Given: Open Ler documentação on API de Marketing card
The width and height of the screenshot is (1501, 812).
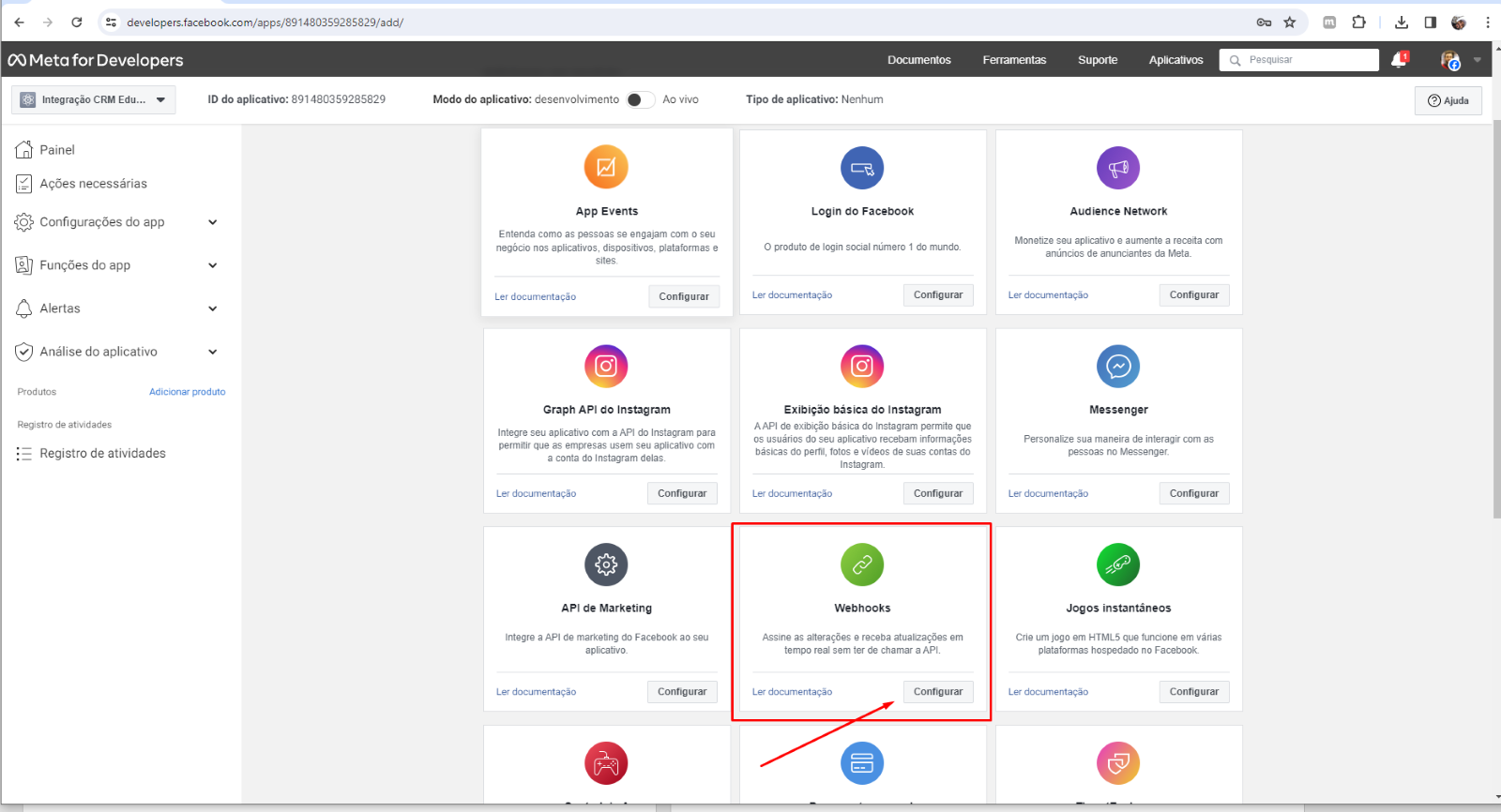Looking at the screenshot, I should 536,692.
